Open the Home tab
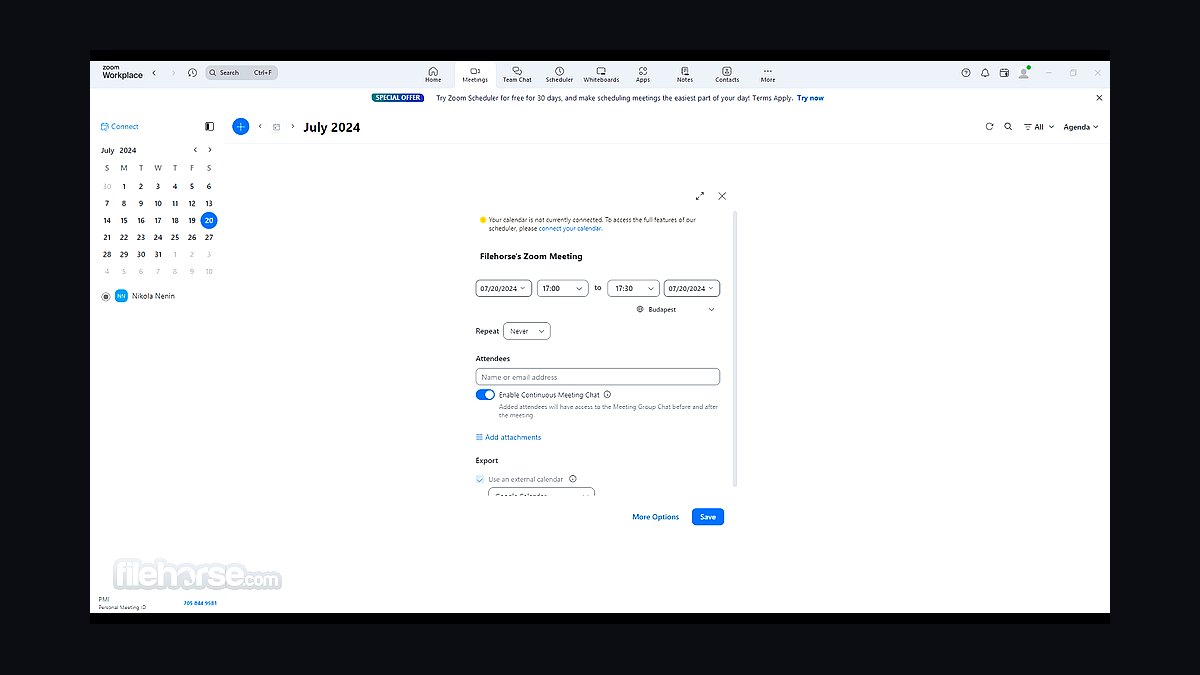The image size is (1200, 675). tap(433, 75)
